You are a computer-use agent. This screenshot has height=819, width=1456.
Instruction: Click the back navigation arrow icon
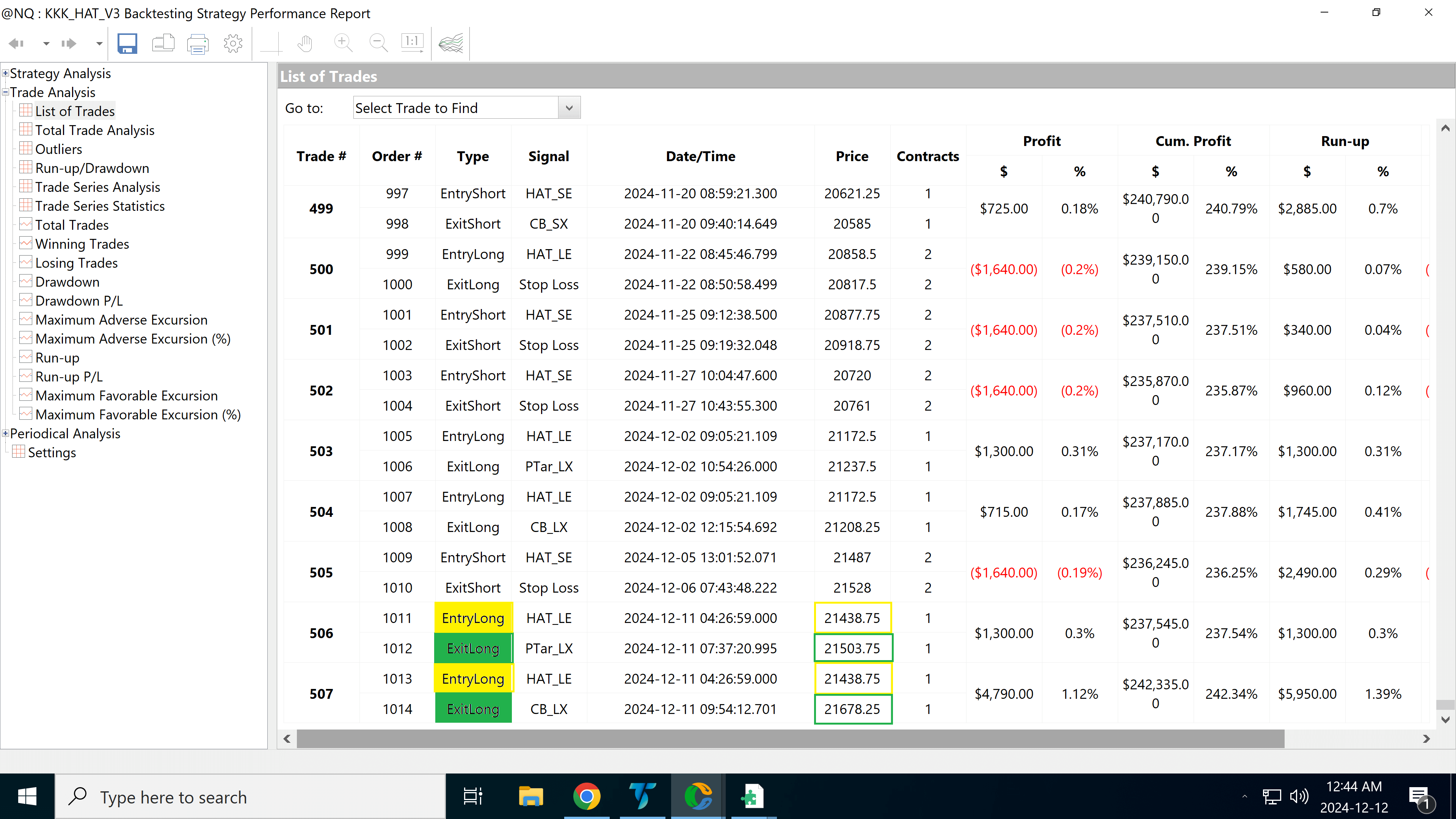tap(16, 44)
